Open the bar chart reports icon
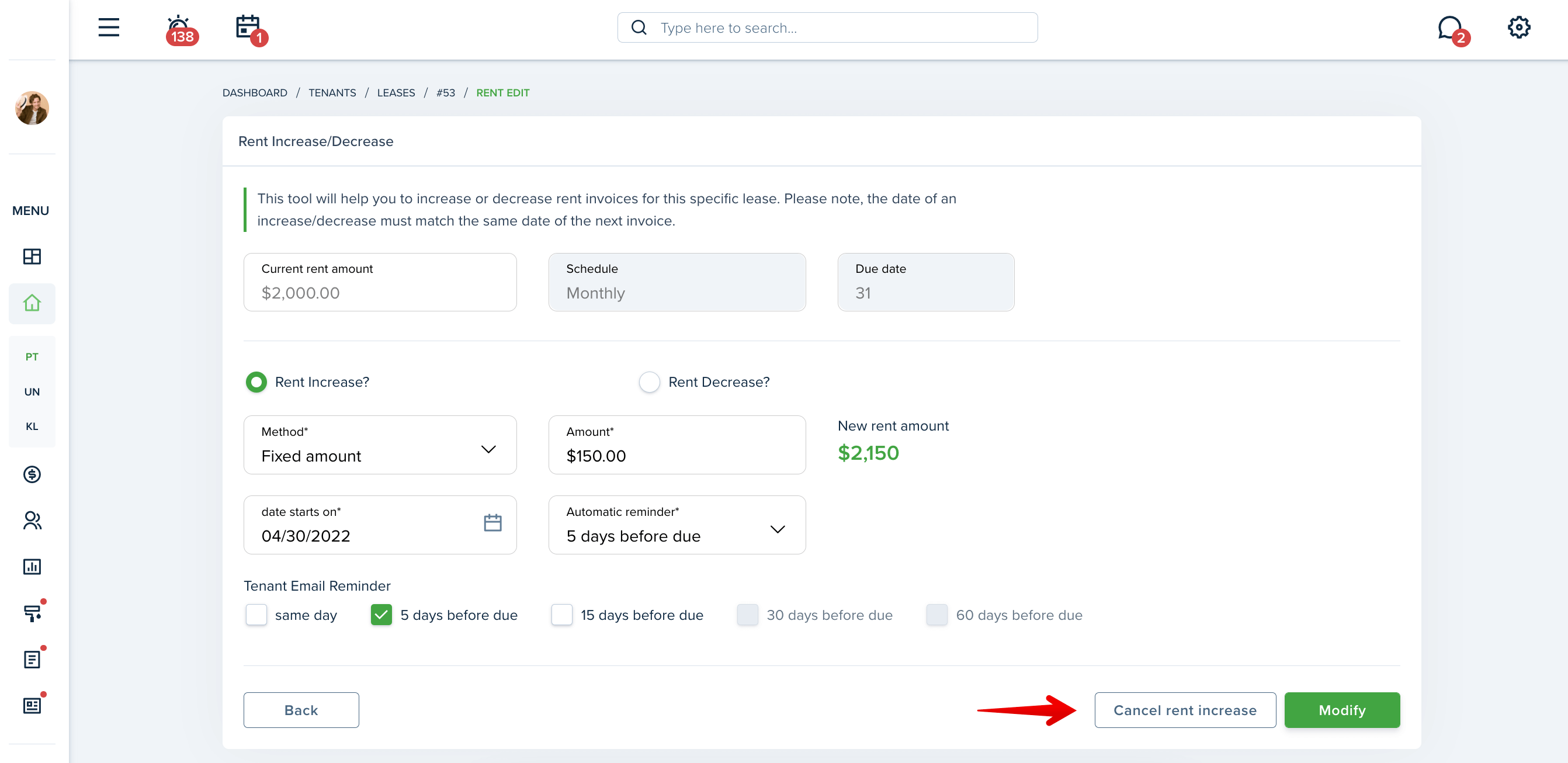This screenshot has width=1568, height=763. tap(32, 566)
